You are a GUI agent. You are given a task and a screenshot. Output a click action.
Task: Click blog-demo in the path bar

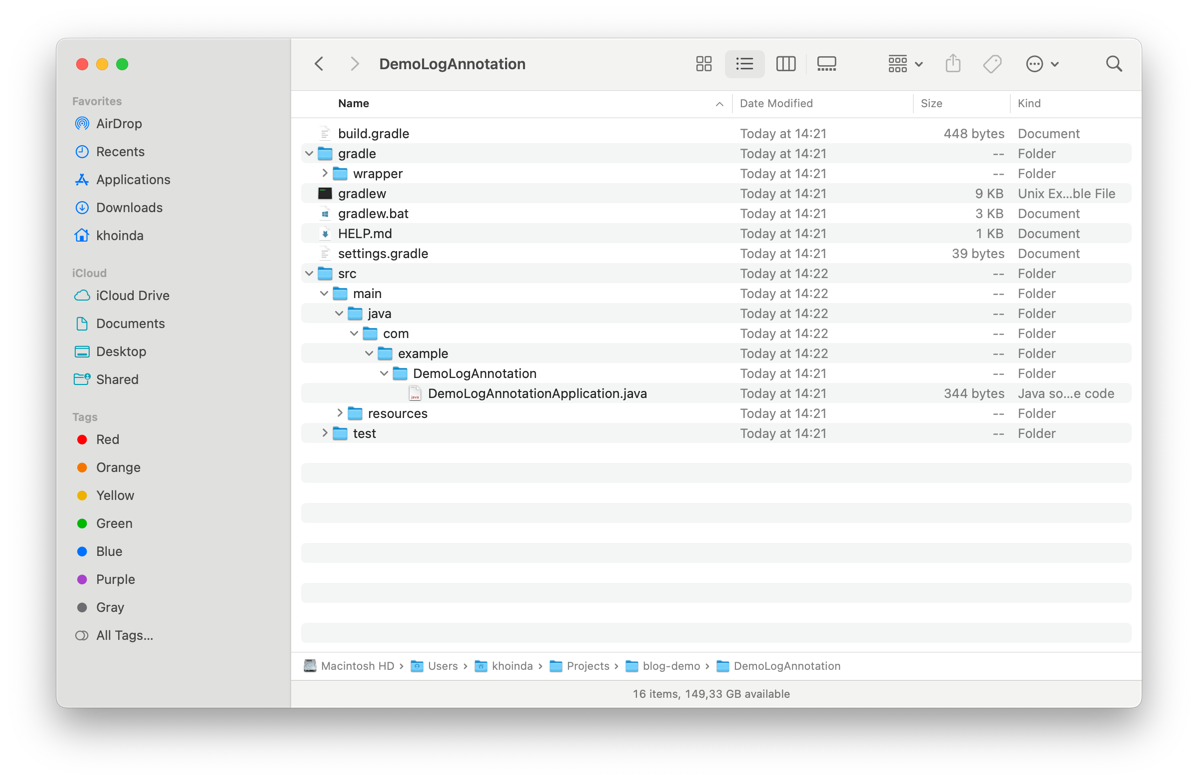pos(670,666)
